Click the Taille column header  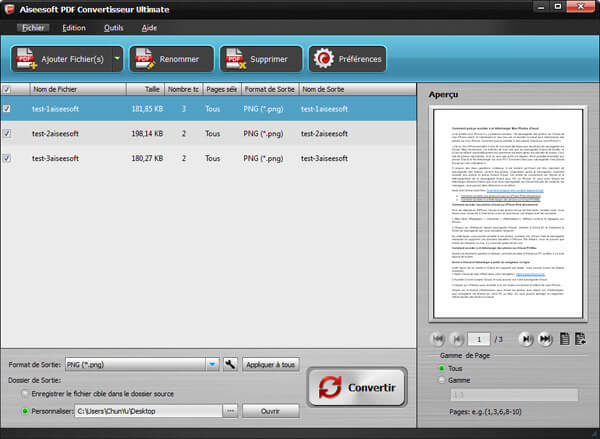point(145,89)
